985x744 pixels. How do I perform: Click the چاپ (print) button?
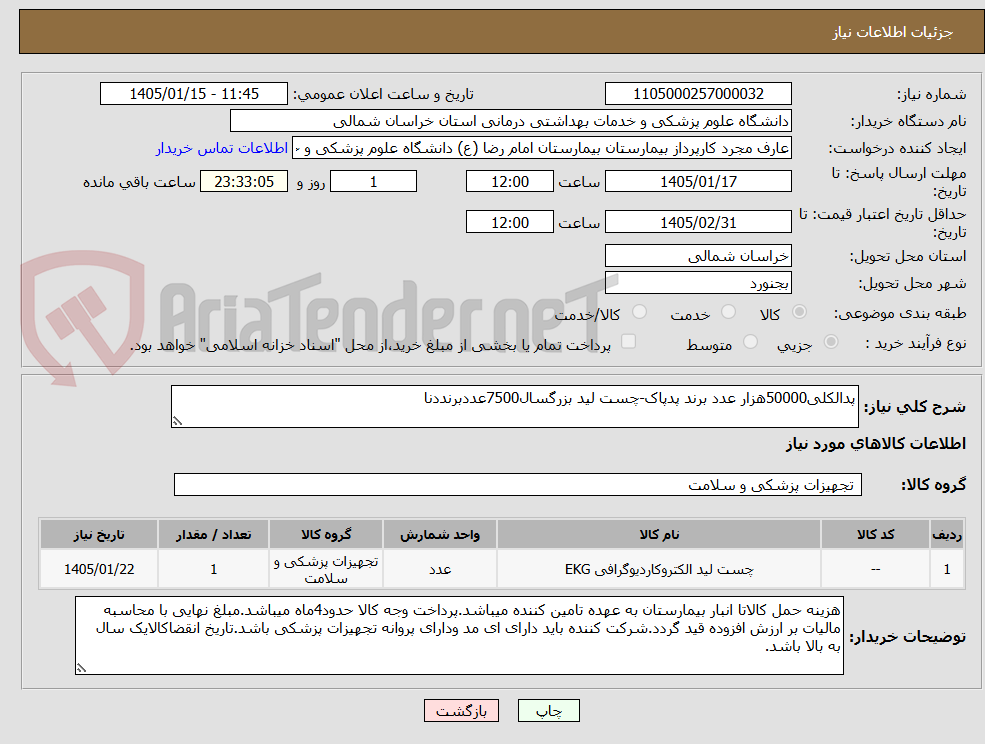(x=548, y=711)
